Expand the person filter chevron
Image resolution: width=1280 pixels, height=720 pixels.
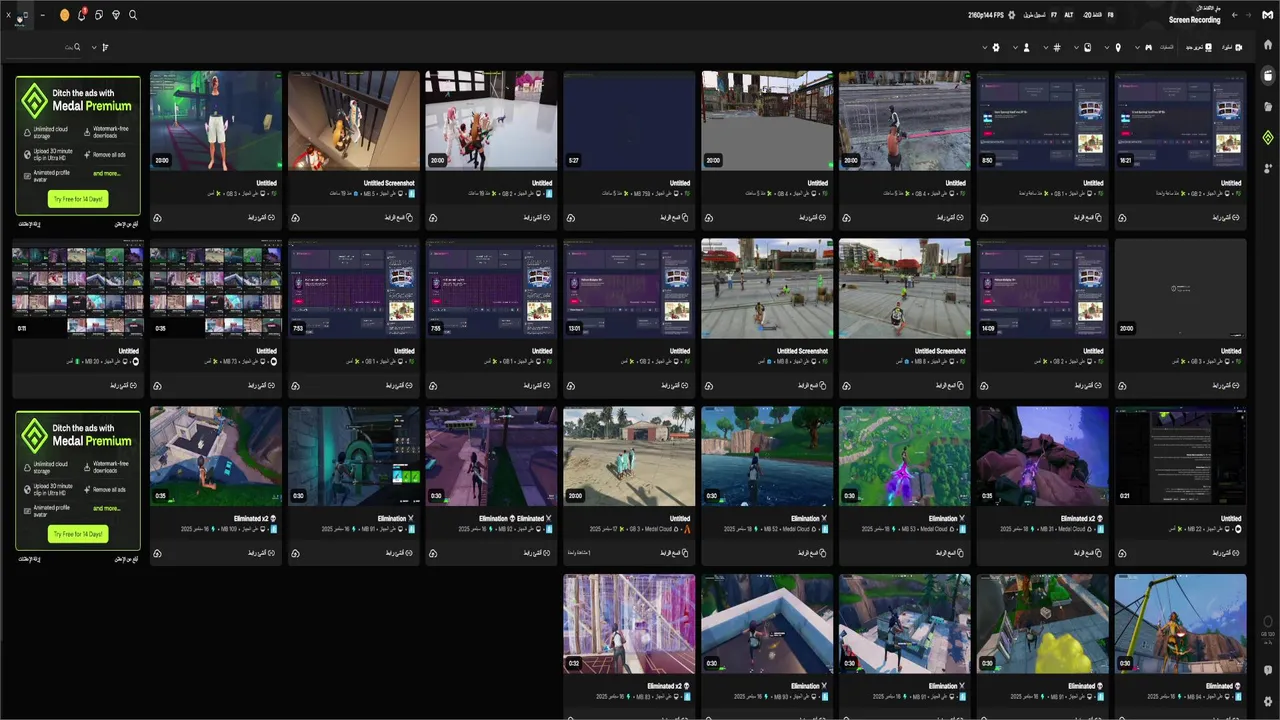[x=1015, y=47]
